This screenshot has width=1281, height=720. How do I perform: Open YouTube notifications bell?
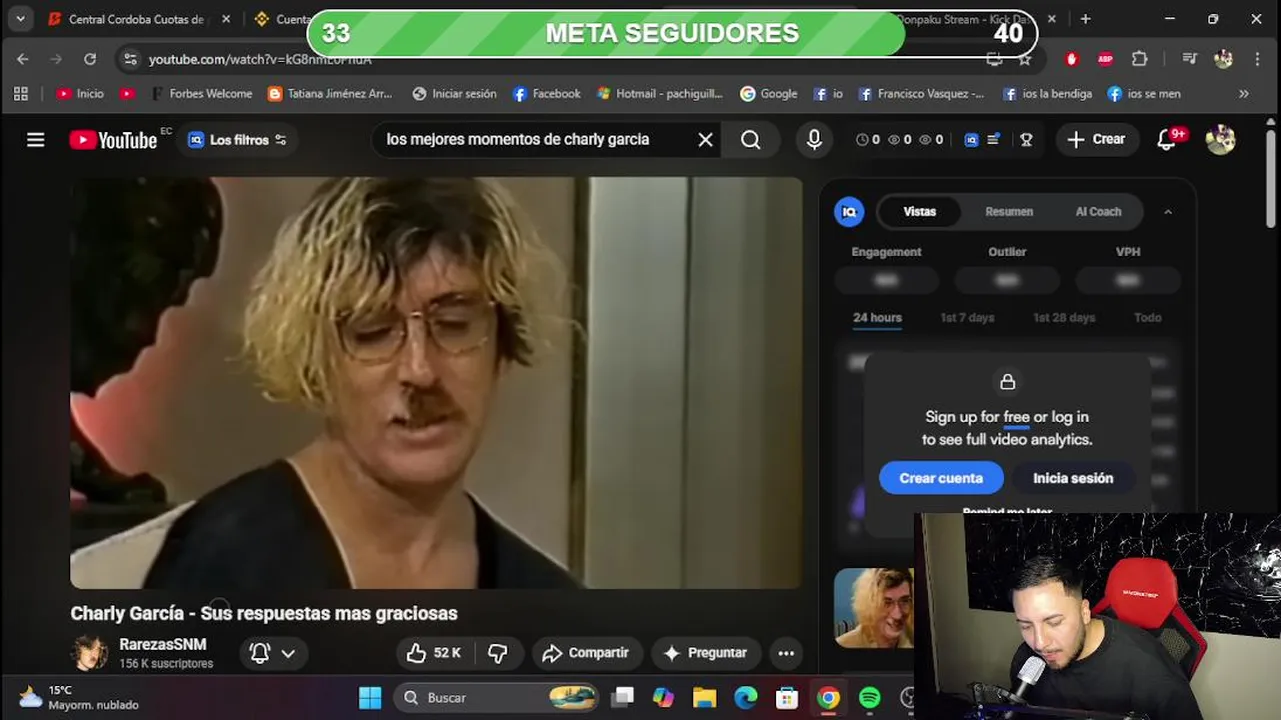(1167, 140)
